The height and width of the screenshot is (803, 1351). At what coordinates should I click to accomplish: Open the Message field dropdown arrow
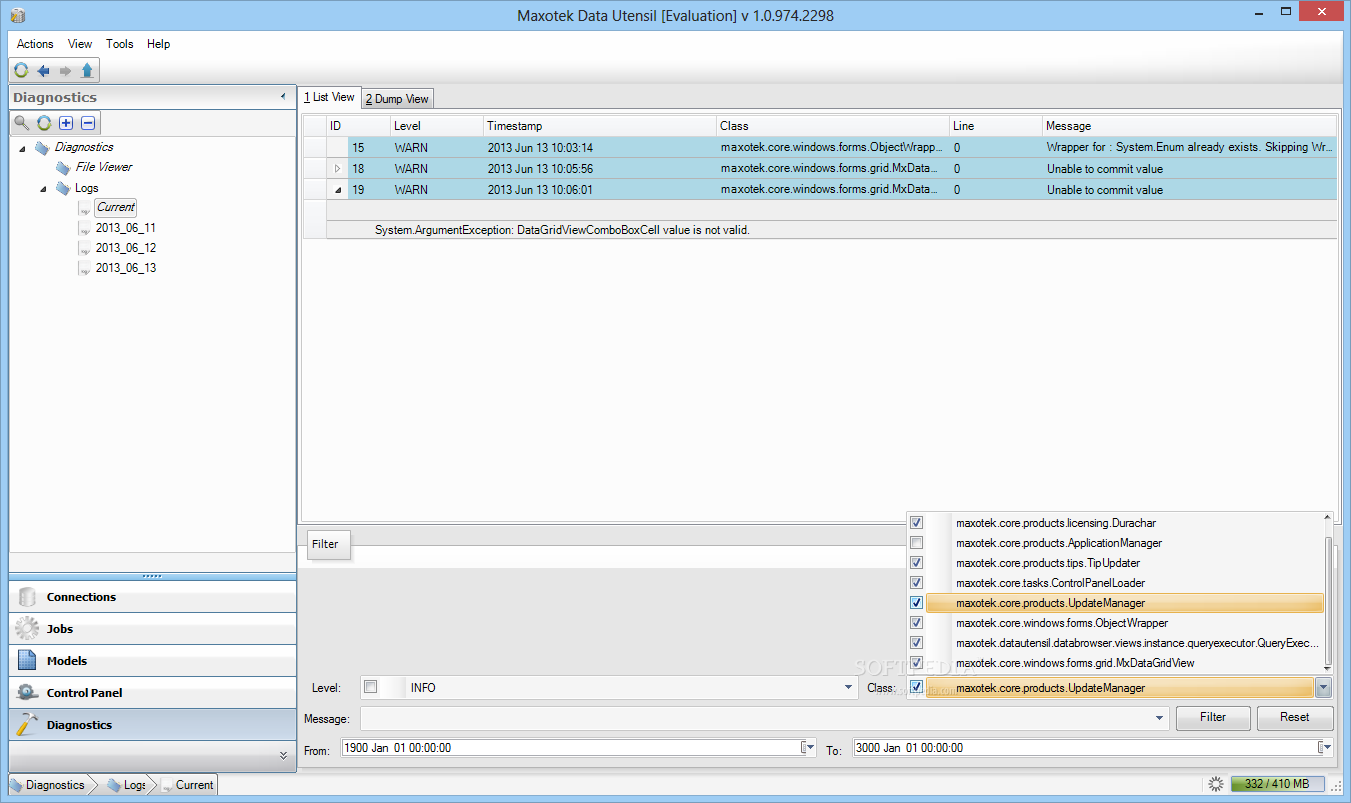1160,717
